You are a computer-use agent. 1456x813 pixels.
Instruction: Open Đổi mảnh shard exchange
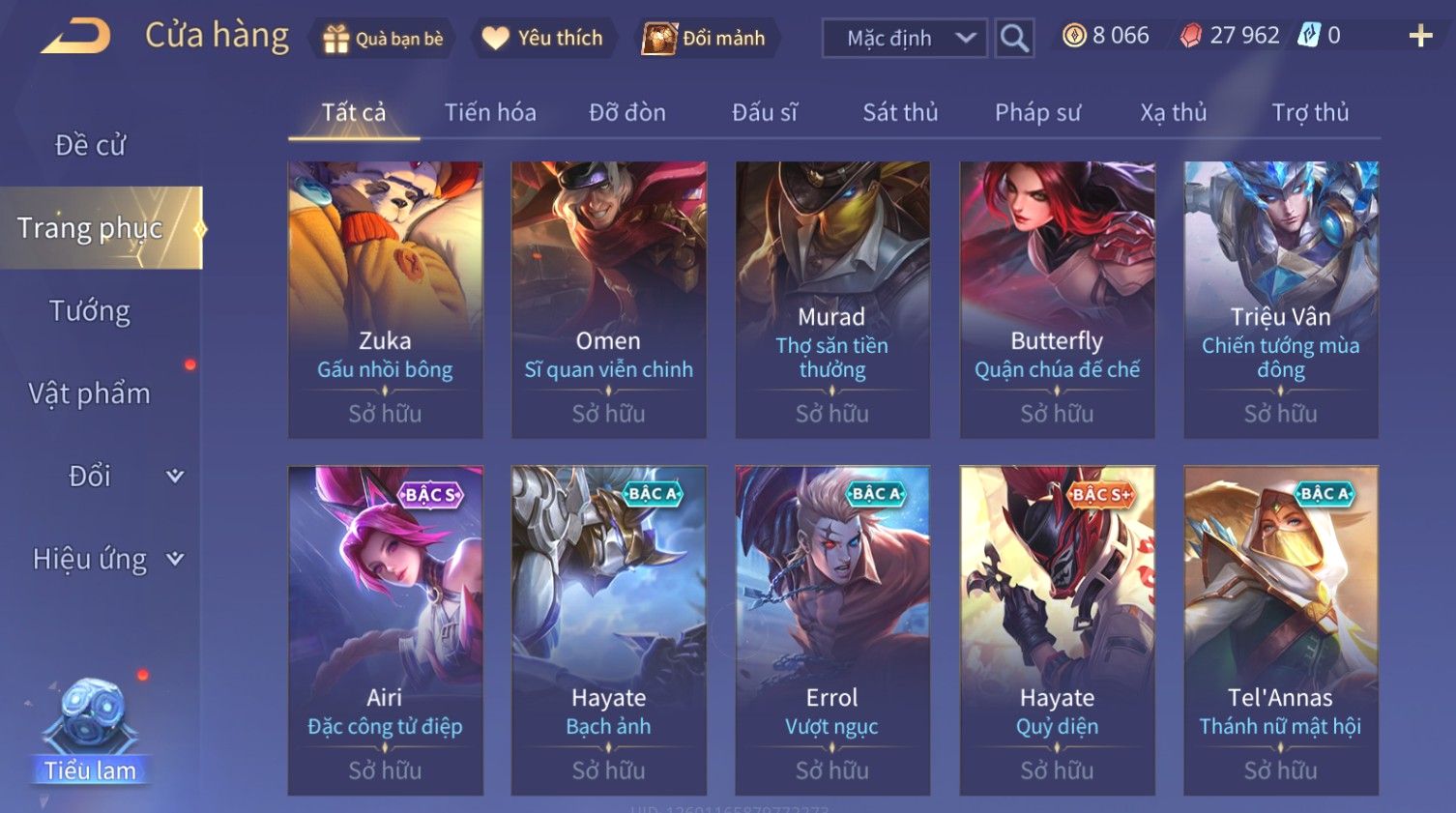click(x=704, y=39)
